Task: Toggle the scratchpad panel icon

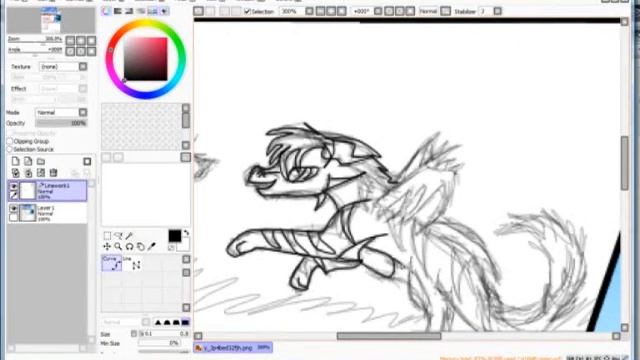Action: 164,11
